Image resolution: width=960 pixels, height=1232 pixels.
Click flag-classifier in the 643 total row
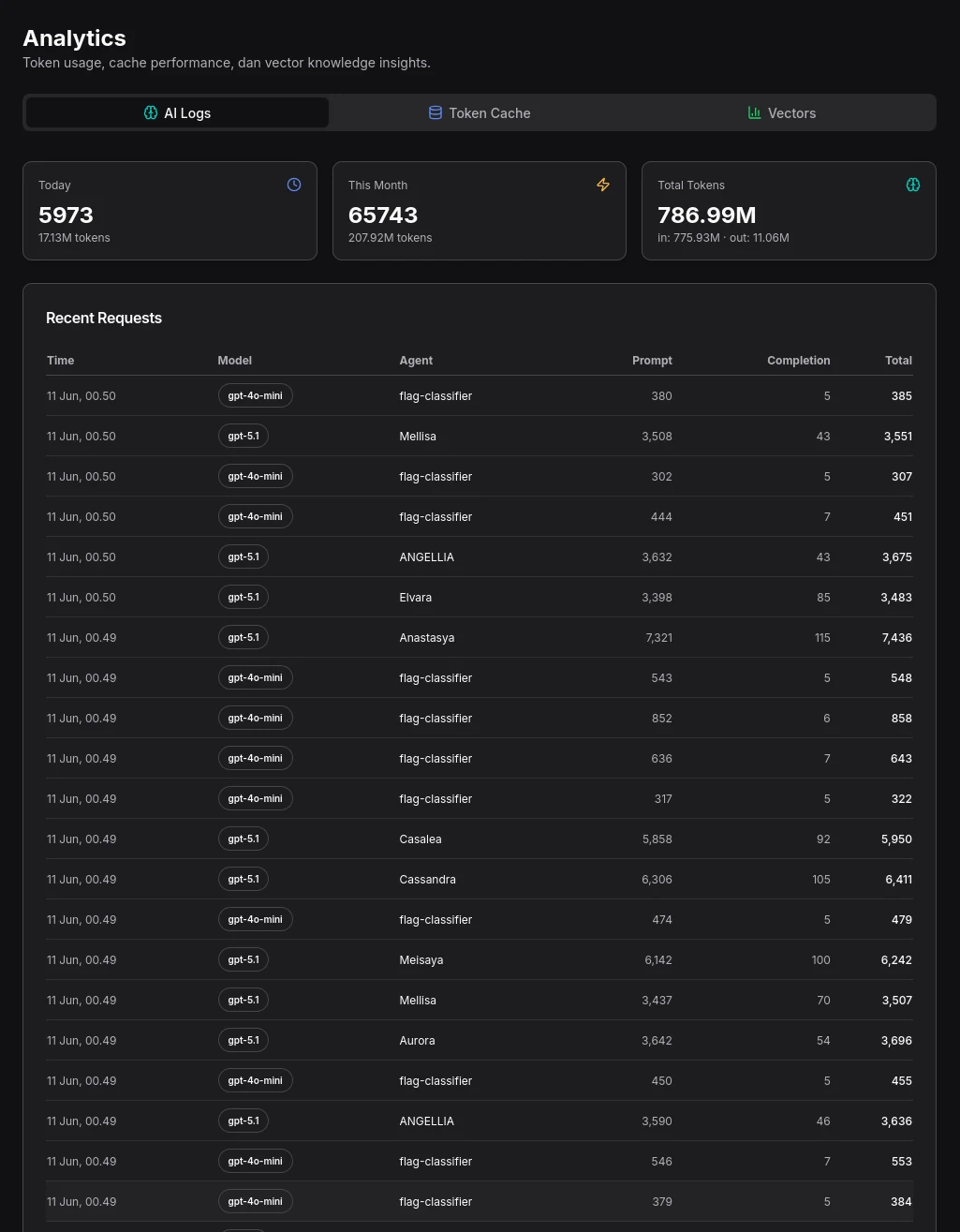tap(436, 759)
